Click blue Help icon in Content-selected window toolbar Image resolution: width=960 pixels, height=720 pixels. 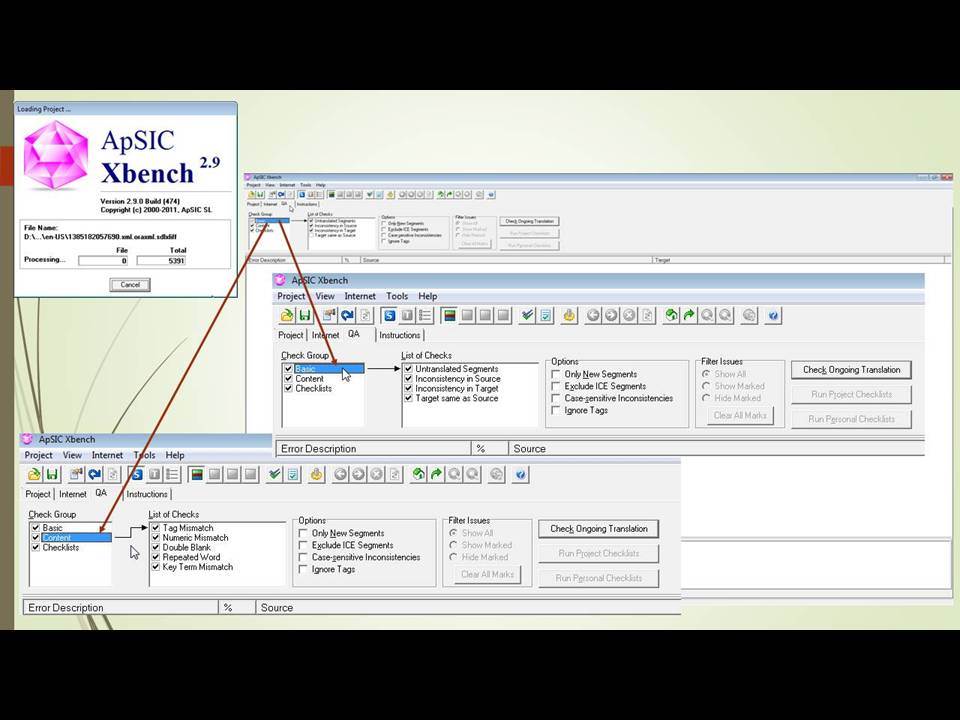click(x=520, y=474)
